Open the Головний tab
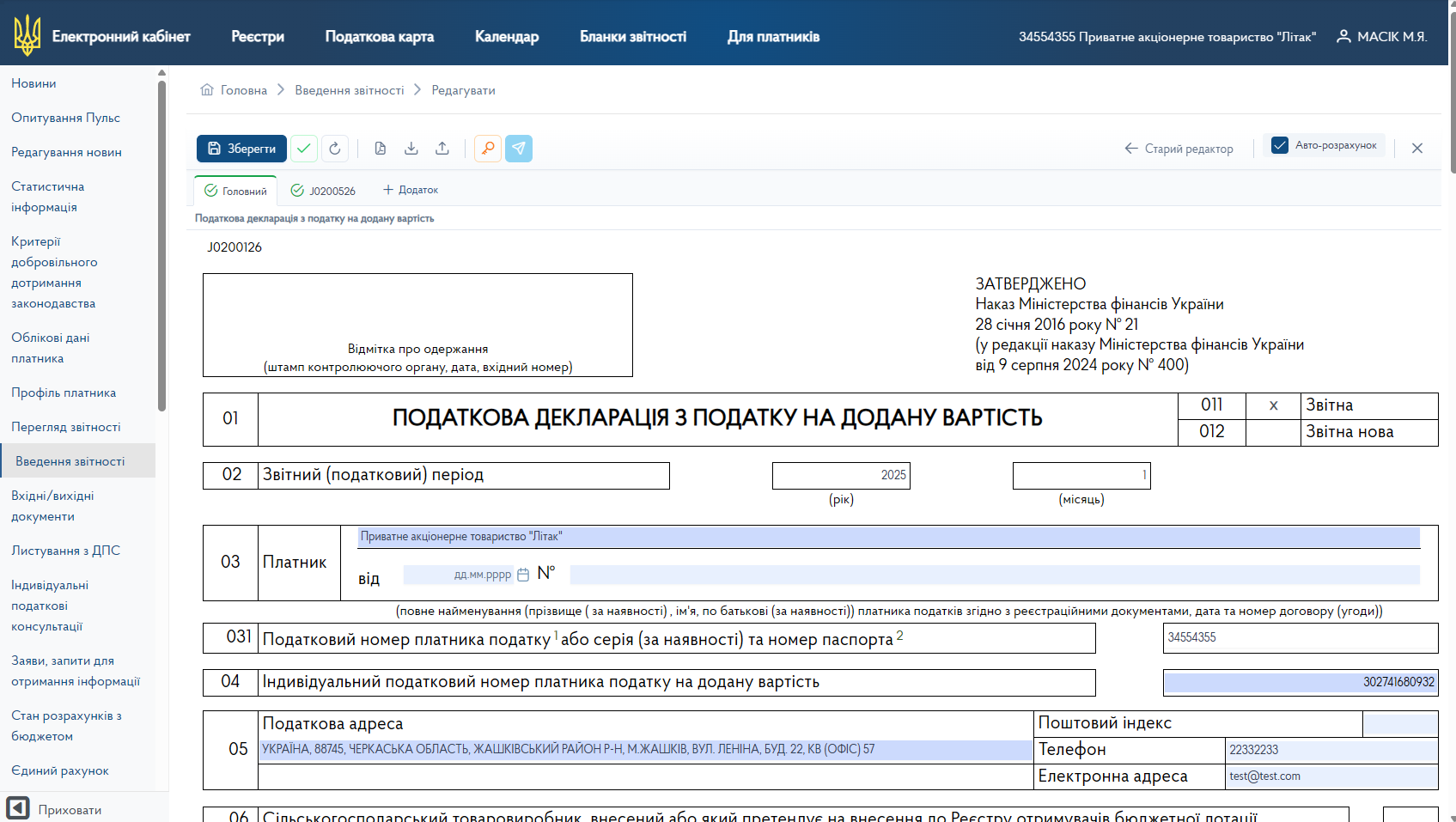The image size is (1456, 822). point(235,191)
